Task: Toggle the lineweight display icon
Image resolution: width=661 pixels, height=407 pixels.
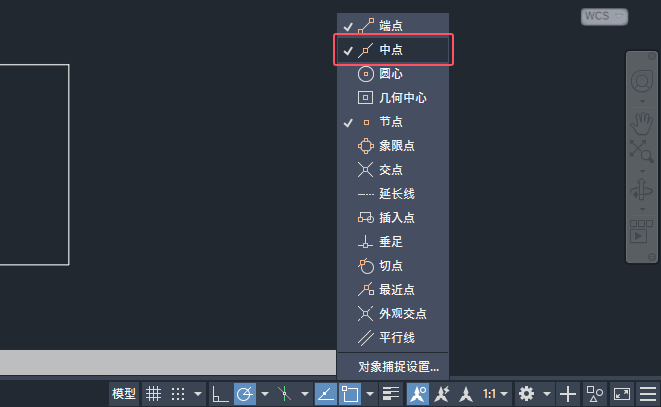Action: pyautogui.click(x=391, y=394)
